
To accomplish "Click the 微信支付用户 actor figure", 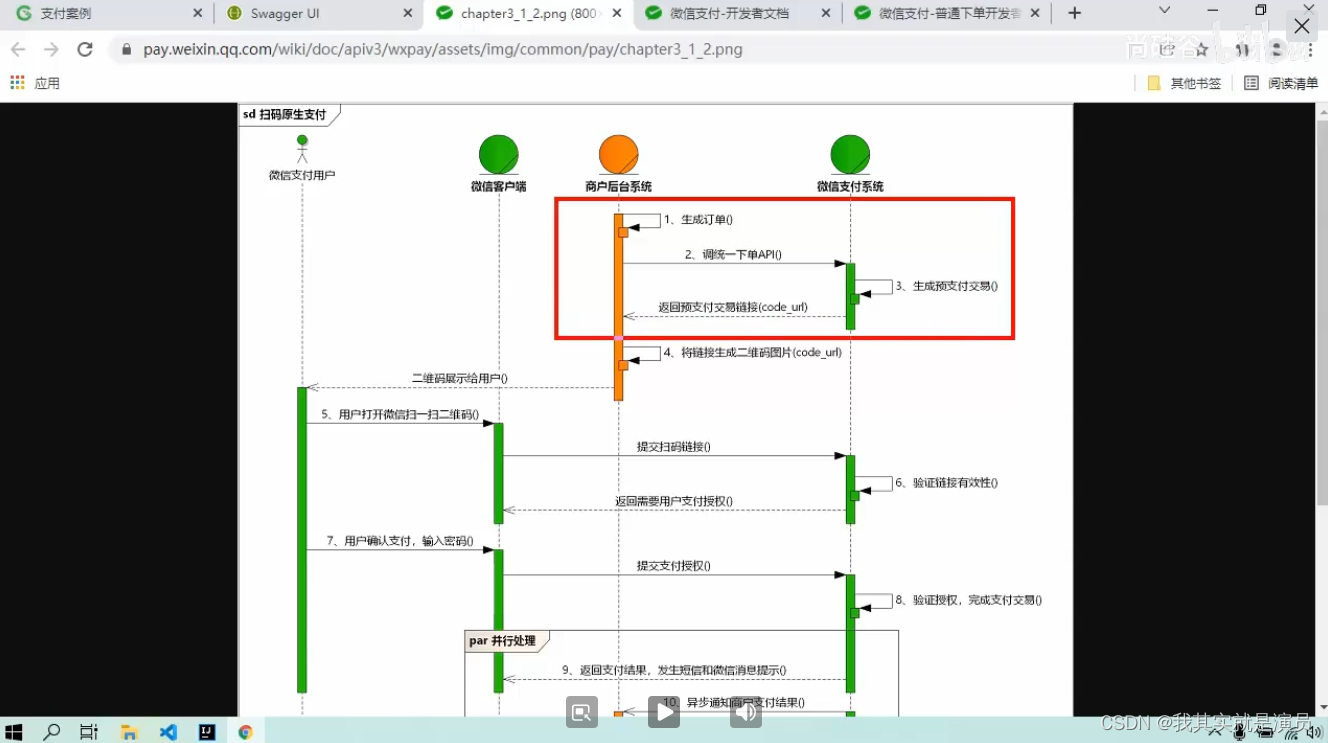I will click(302, 149).
